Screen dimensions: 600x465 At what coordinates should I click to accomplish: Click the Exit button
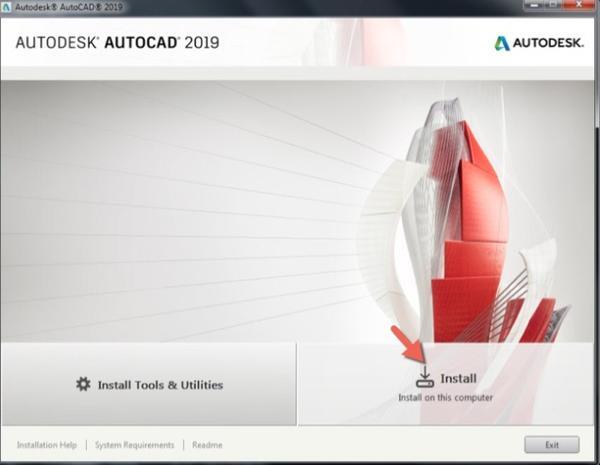coord(552,445)
